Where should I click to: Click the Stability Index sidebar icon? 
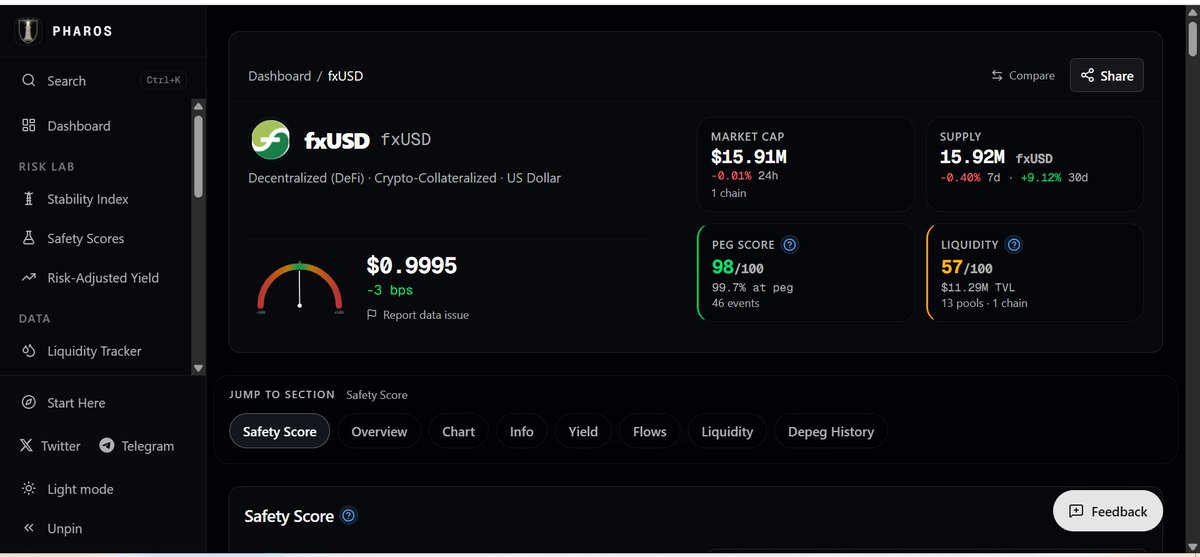(x=29, y=199)
